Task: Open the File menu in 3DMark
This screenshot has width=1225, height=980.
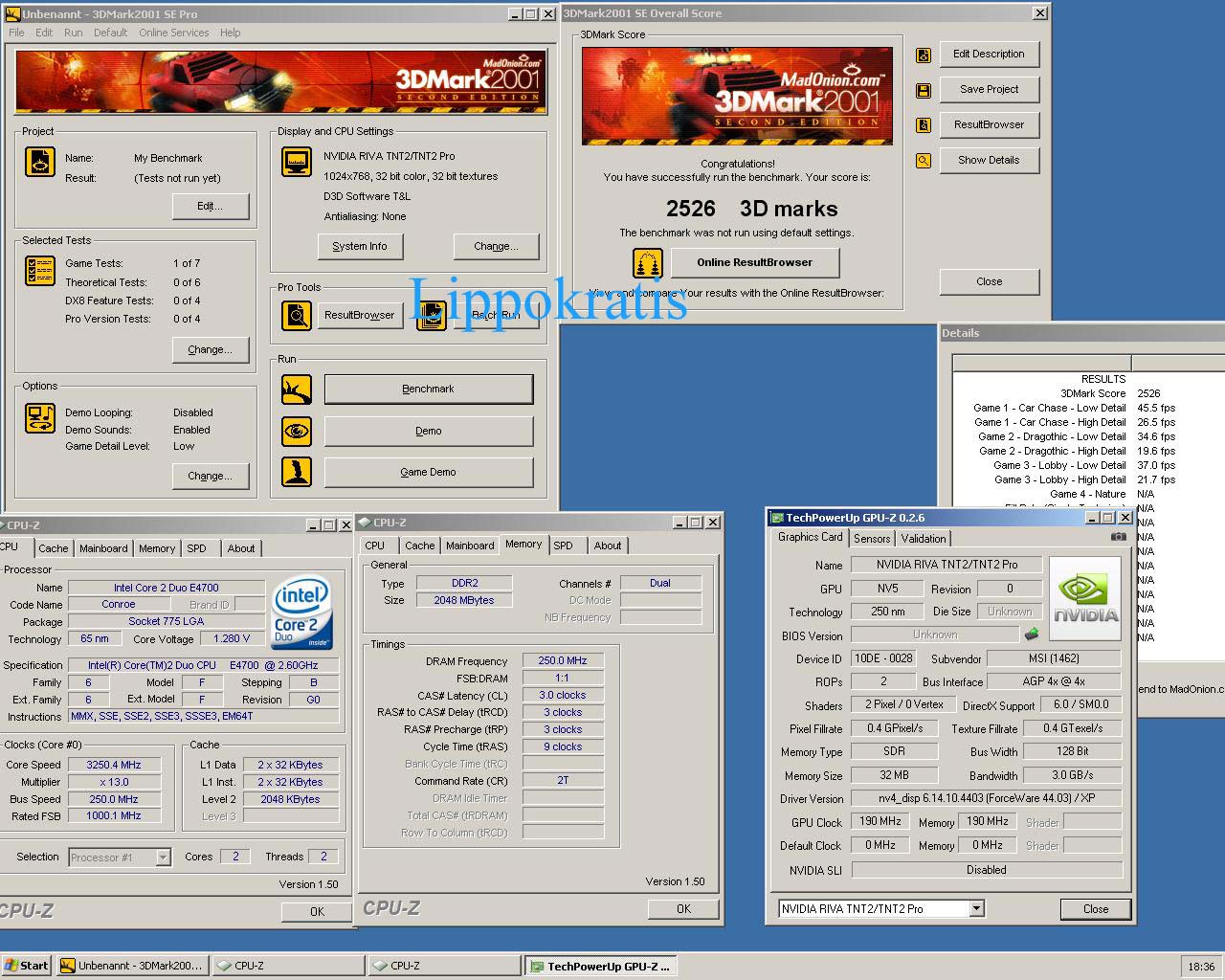Action: tap(16, 33)
